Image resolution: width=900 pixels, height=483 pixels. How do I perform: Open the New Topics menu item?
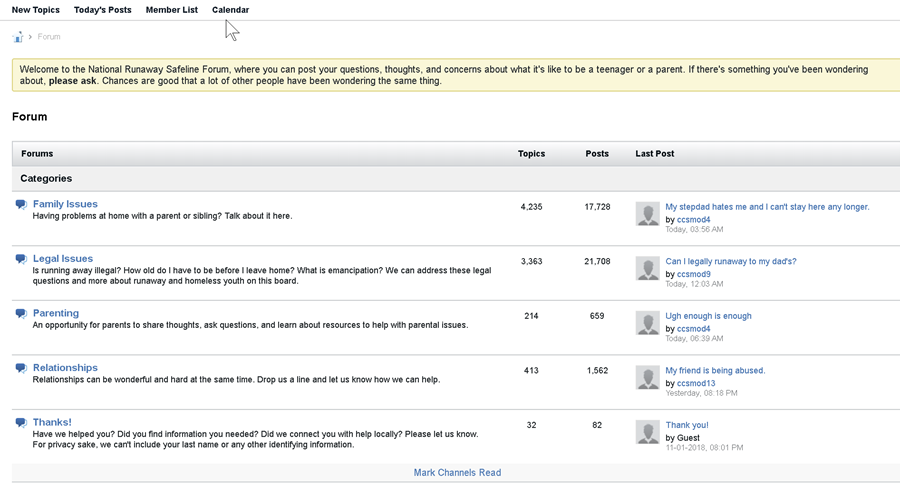36,10
